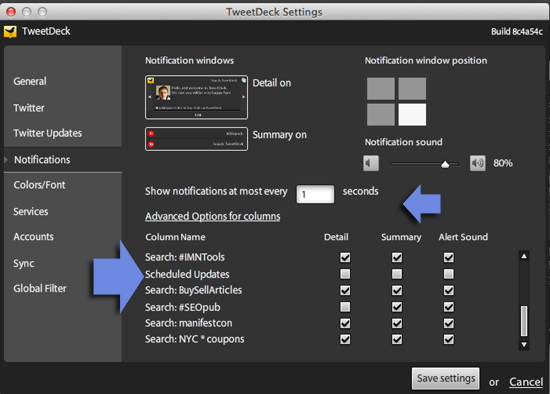Viewport: 550px width, 394px height.
Task: Click the Save settings button
Action: [445, 378]
